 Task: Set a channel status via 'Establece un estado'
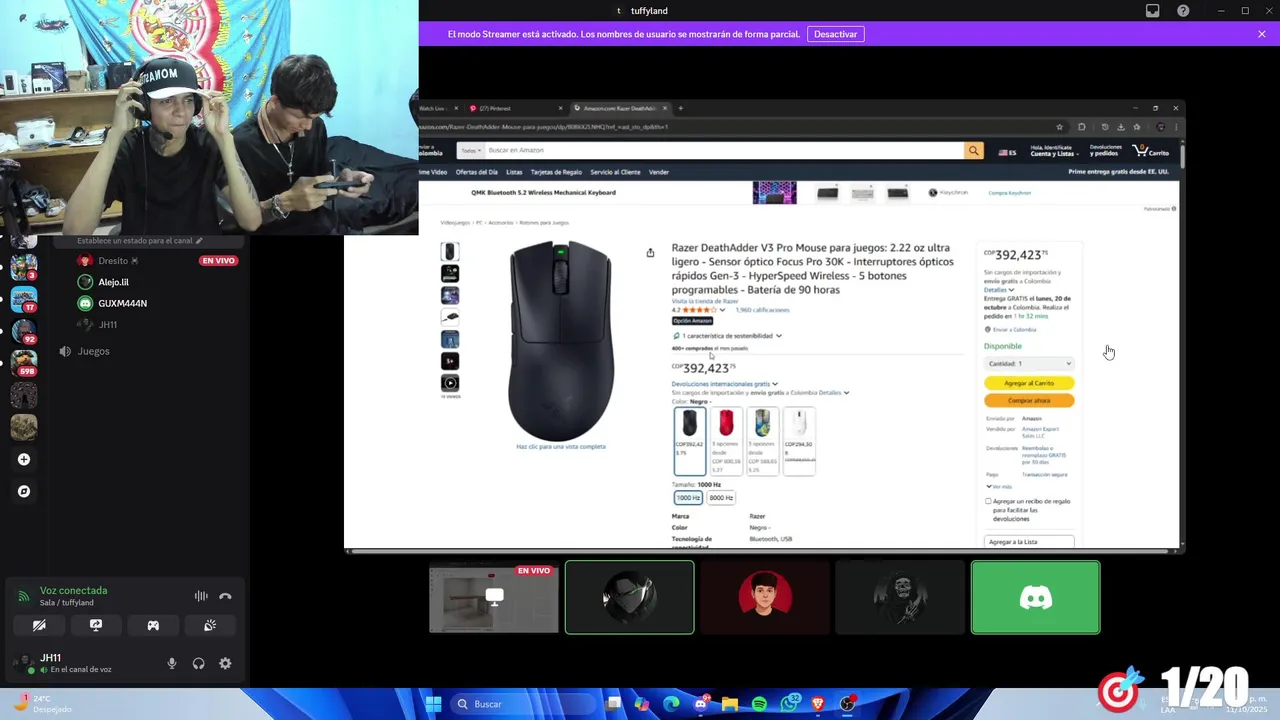point(139,241)
